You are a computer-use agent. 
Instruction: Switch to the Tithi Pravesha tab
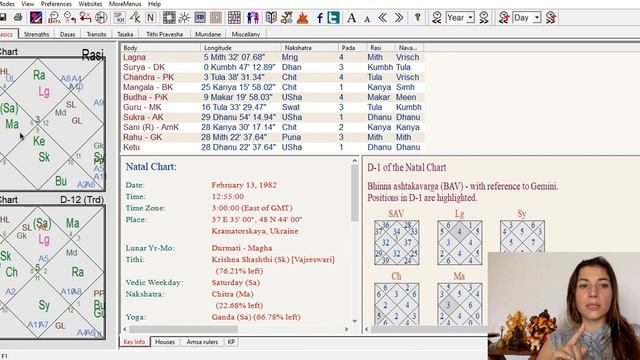(x=164, y=34)
